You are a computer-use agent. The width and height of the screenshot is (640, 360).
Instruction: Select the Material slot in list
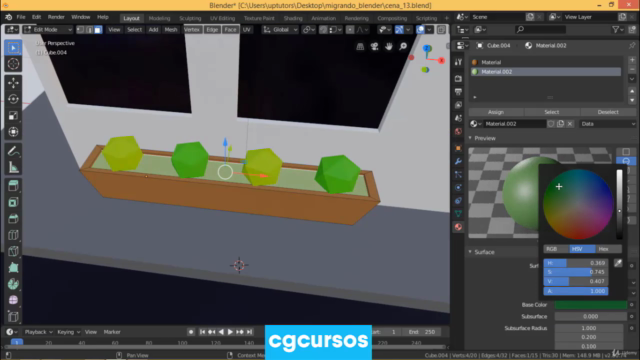pos(546,62)
